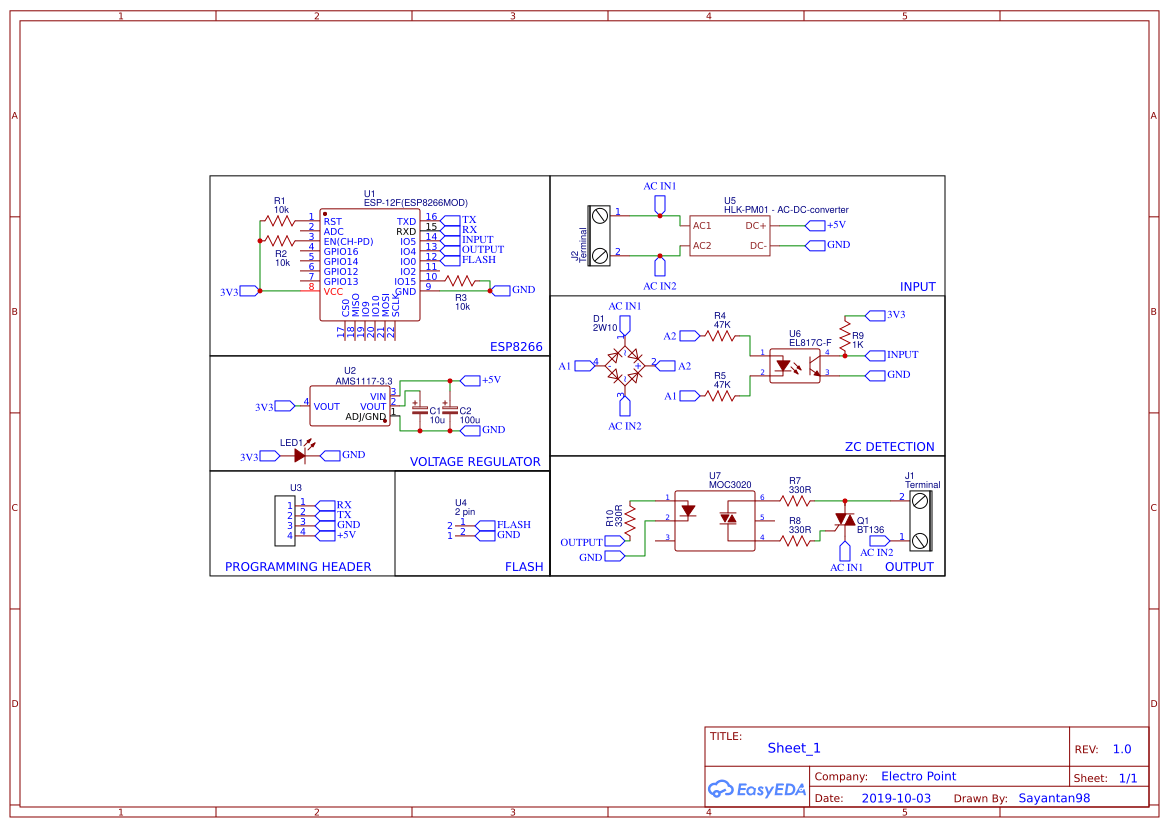Click the Sayantan98 drawn-by name
1169x827 pixels.
pos(1053,798)
